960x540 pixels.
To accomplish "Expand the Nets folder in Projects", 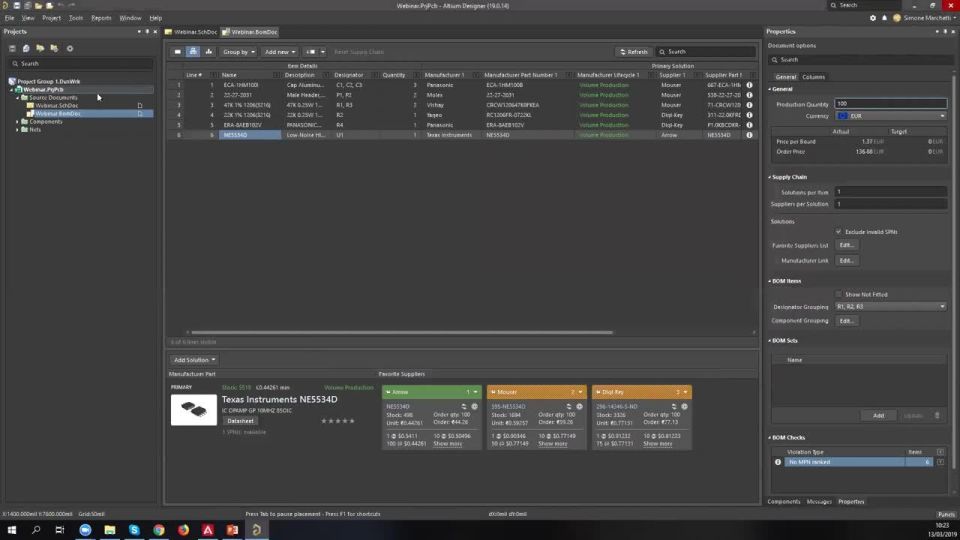I will click(18, 130).
